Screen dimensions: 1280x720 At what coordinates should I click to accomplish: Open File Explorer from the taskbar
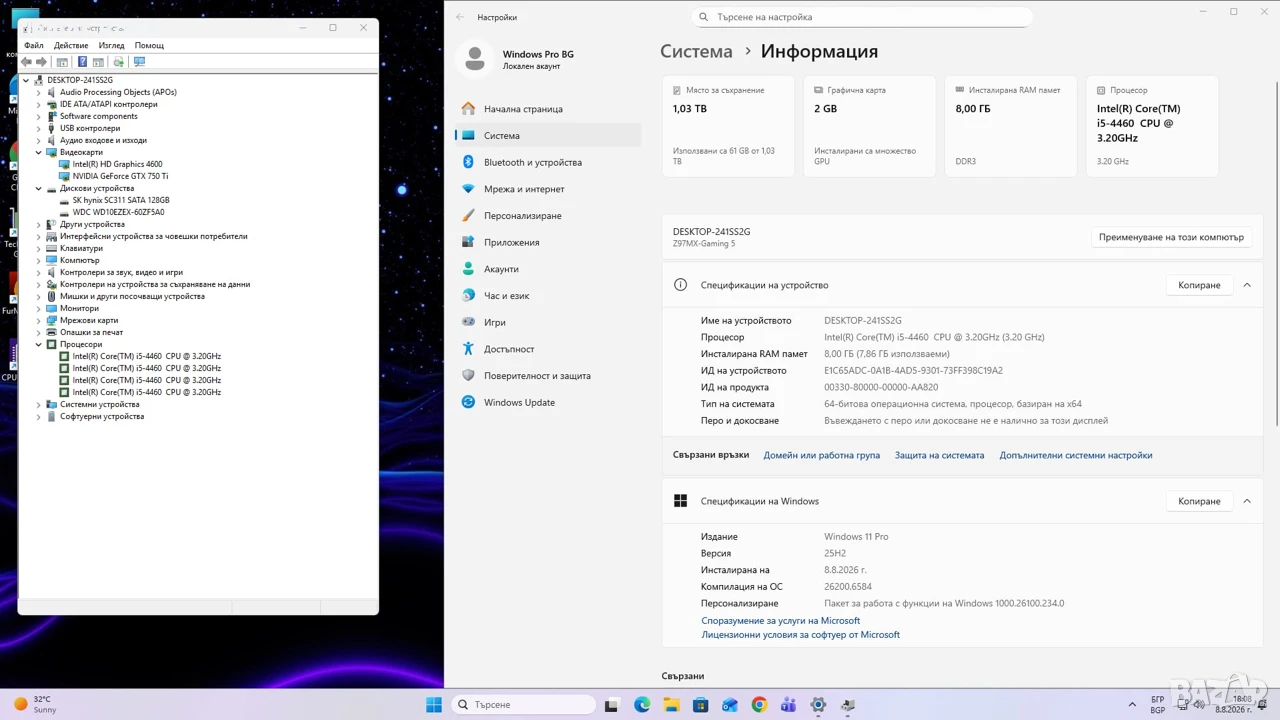(x=671, y=705)
